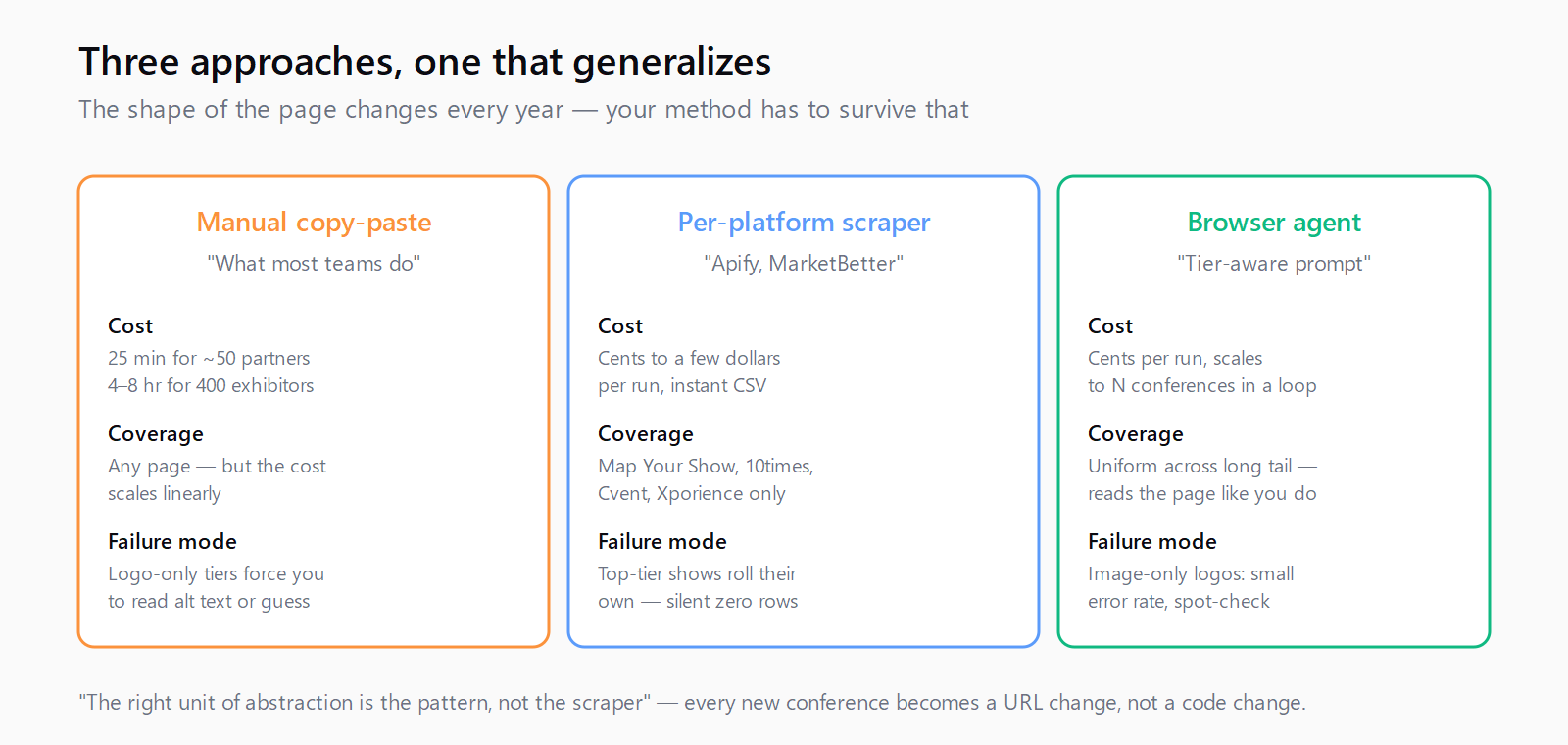Select the "Tier-aware prompt" quote text
The height and width of the screenshot is (745, 1568).
tap(1274, 264)
